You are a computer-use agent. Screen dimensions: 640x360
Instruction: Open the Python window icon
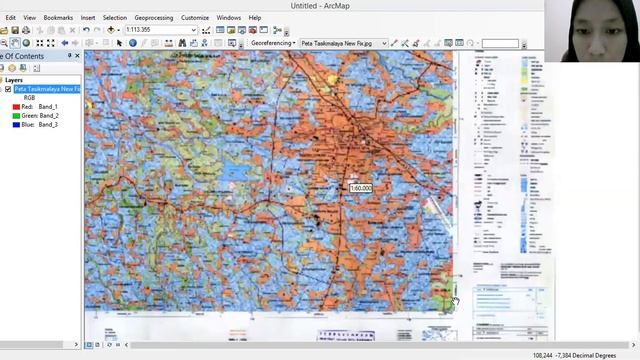tap(264, 30)
